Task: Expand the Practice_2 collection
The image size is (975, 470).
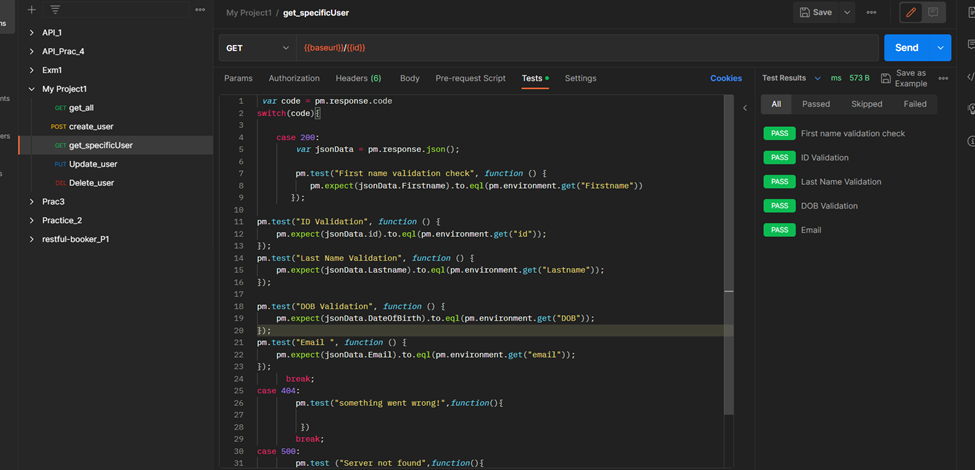Action: tap(32, 220)
